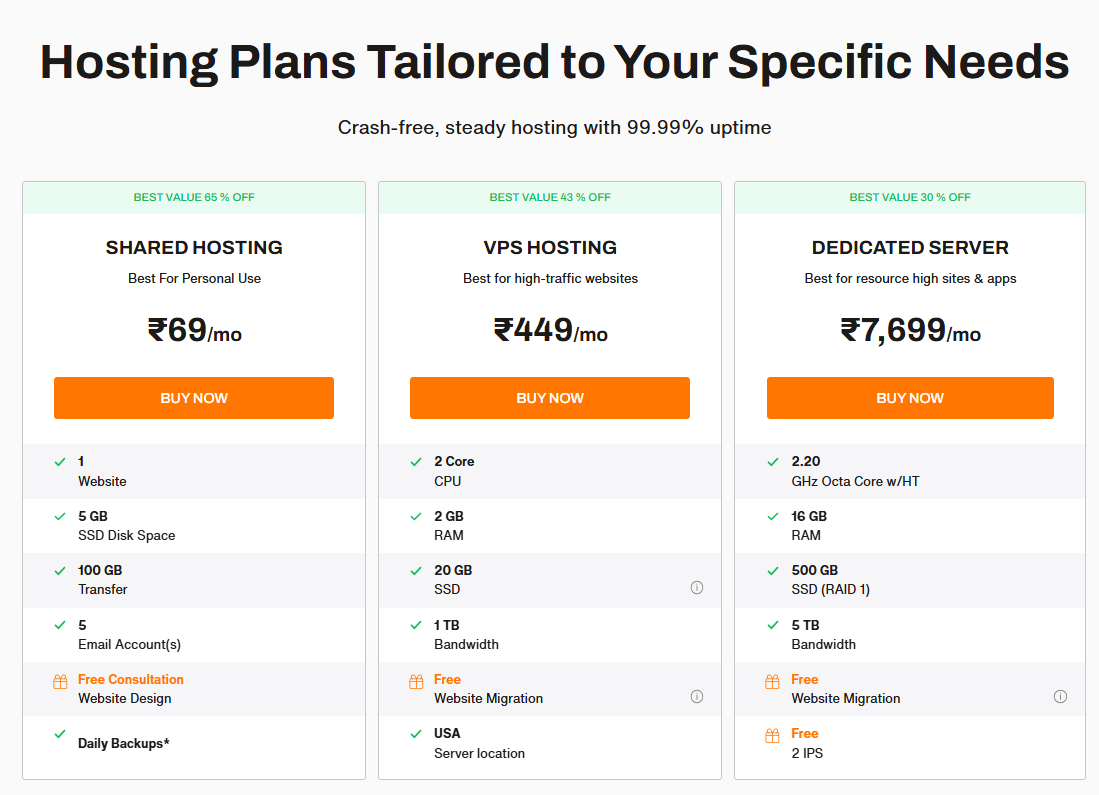Click gift icon beside Free 2 IPS

pos(772,736)
